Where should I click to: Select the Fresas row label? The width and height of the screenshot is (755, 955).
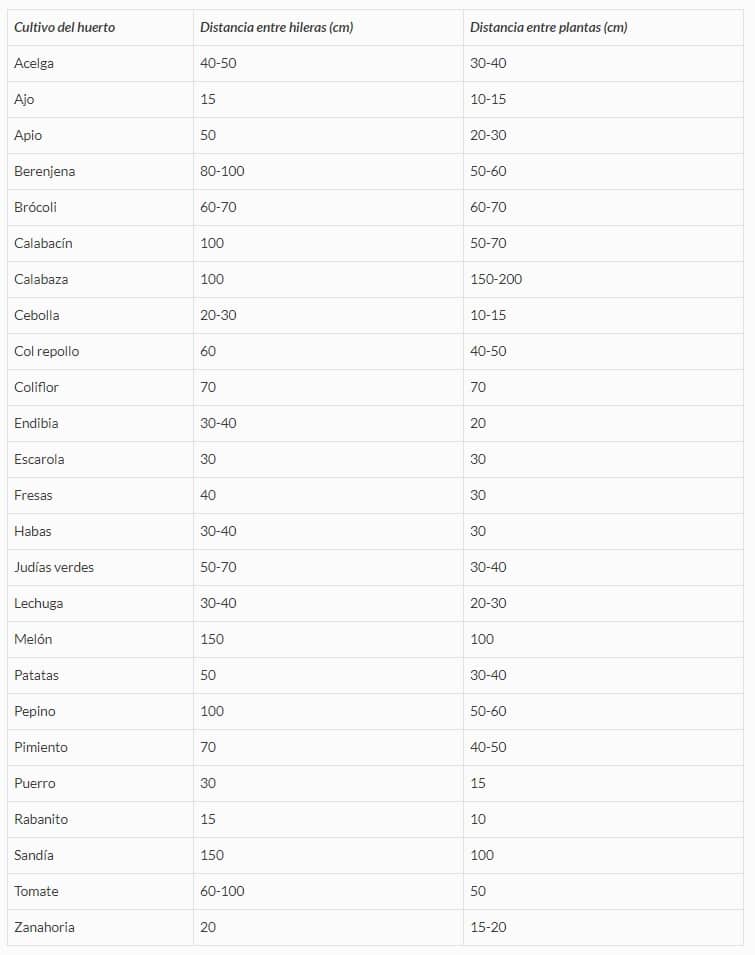click(x=33, y=495)
